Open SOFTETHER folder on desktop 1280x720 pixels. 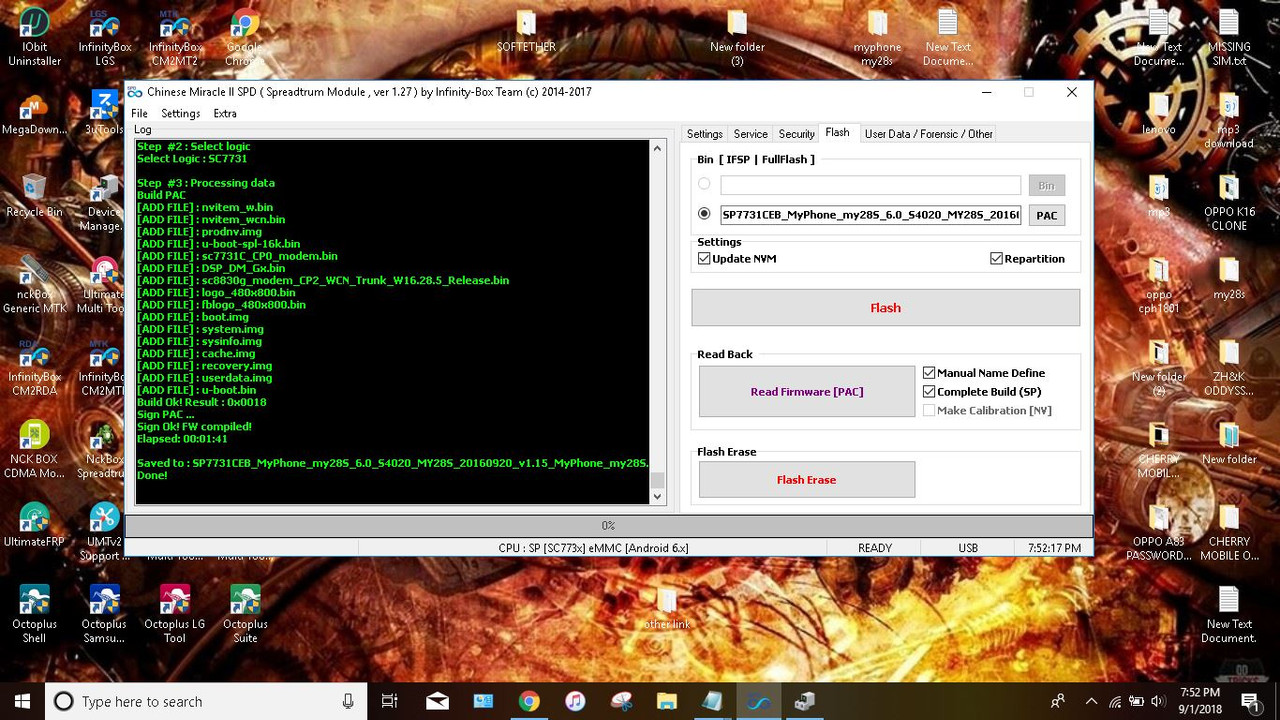(x=526, y=30)
